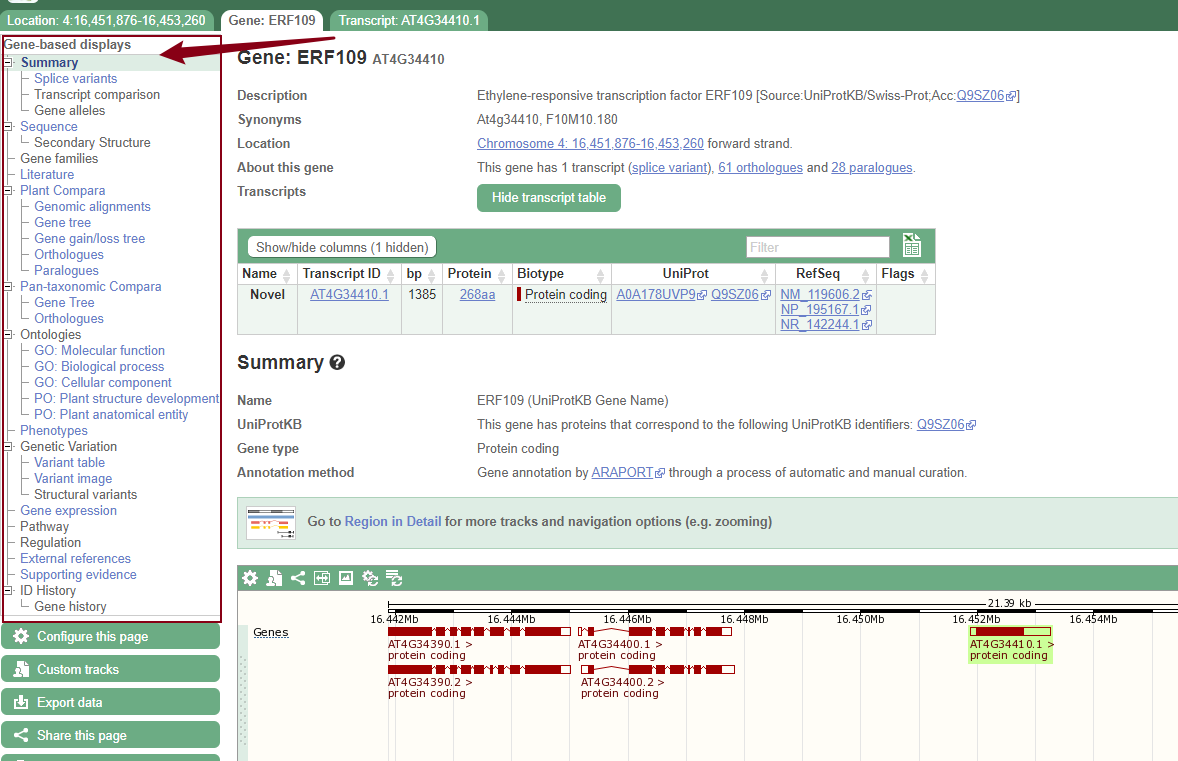Sort table by Protein column arrows
Image resolution: width=1178 pixels, height=761 pixels.
(x=501, y=275)
